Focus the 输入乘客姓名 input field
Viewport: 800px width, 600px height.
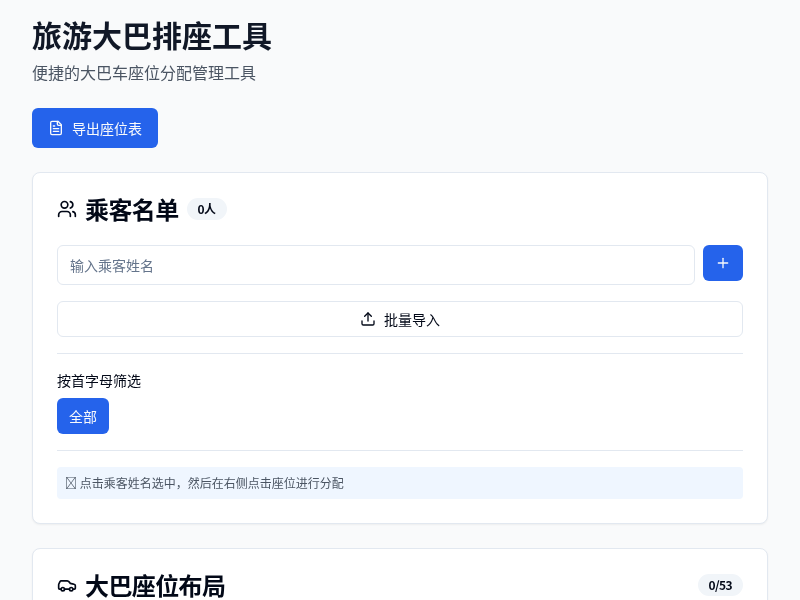coord(376,265)
